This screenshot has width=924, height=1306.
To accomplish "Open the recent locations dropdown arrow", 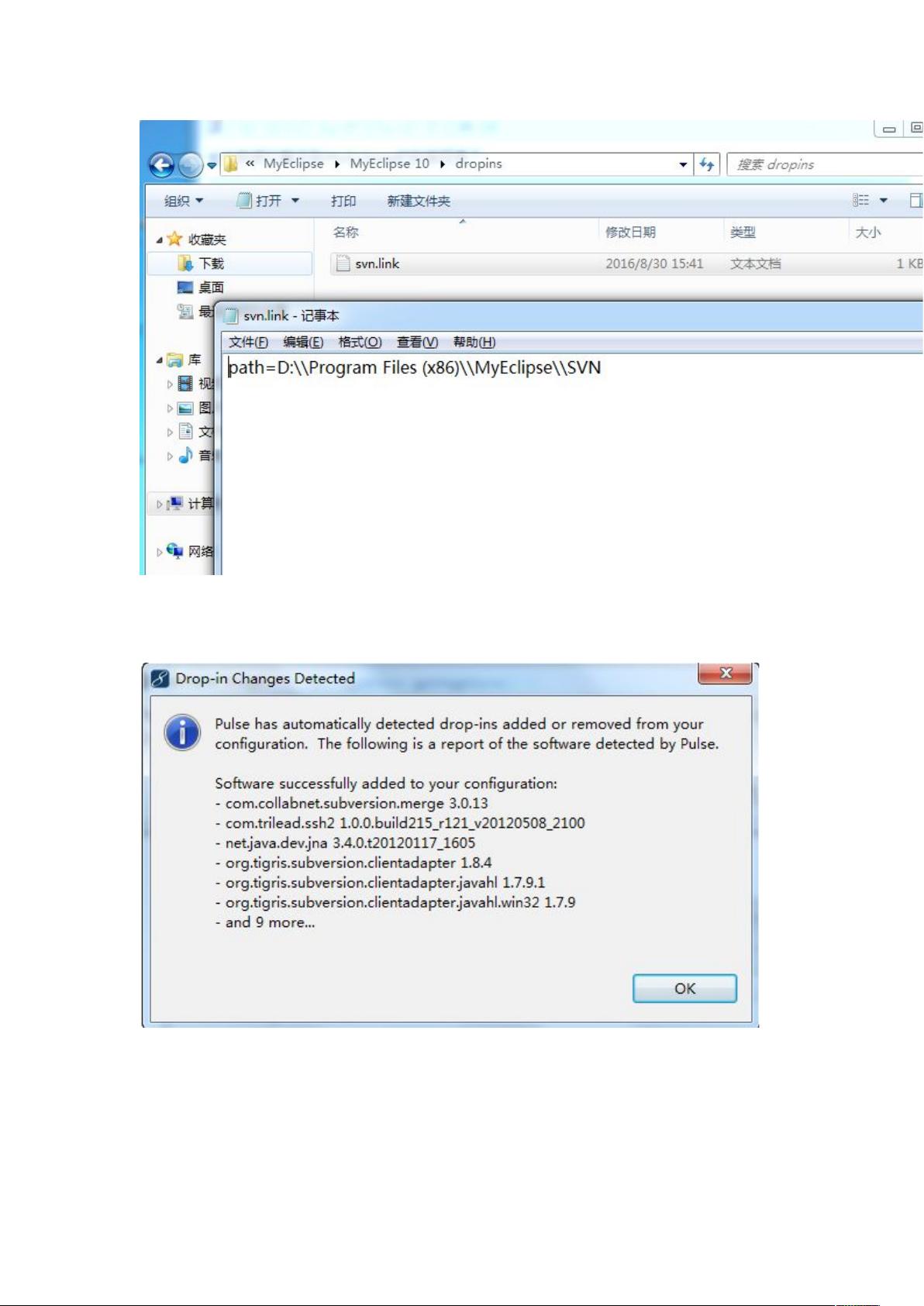I will point(211,165).
